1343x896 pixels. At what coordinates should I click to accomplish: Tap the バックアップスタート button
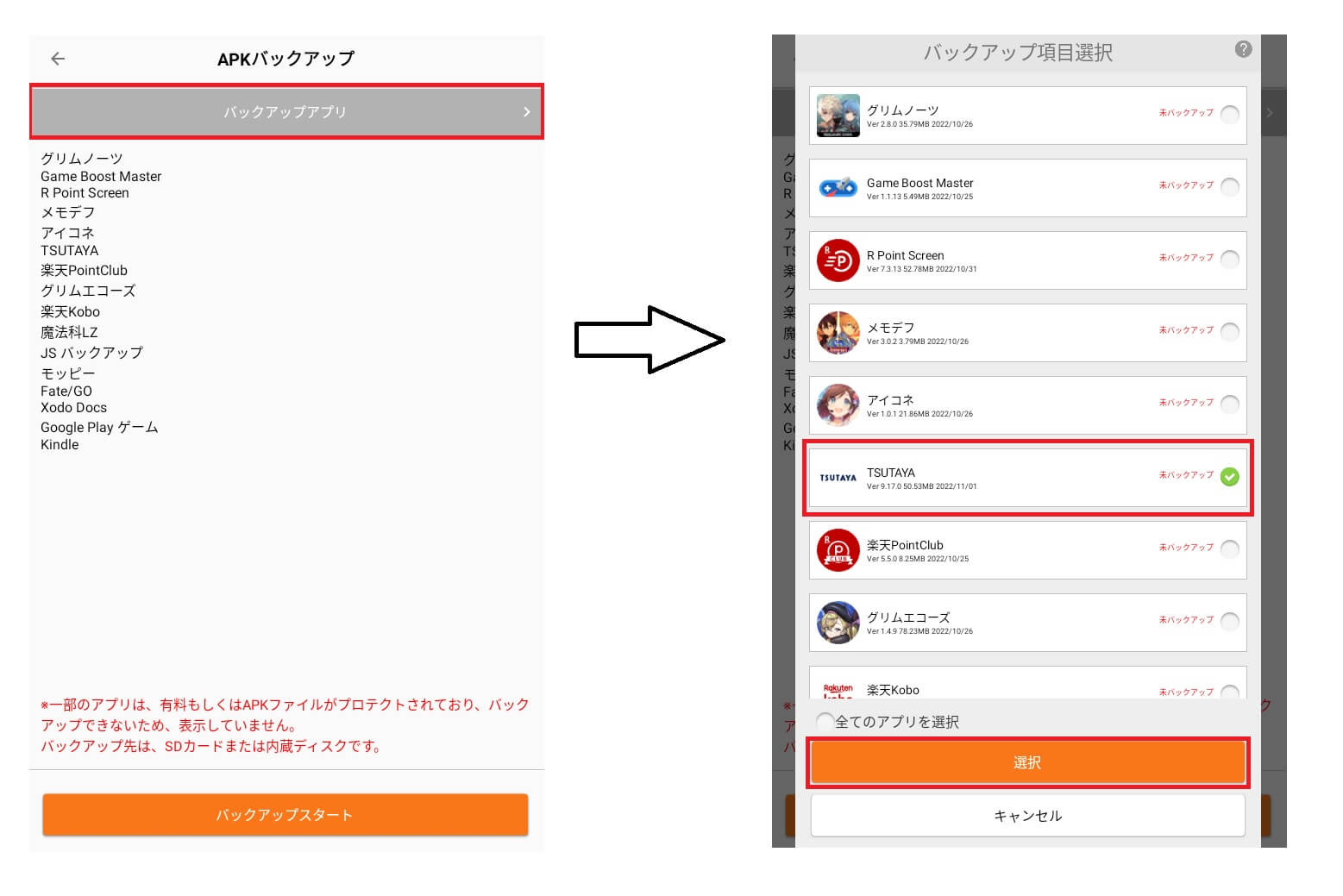(286, 815)
